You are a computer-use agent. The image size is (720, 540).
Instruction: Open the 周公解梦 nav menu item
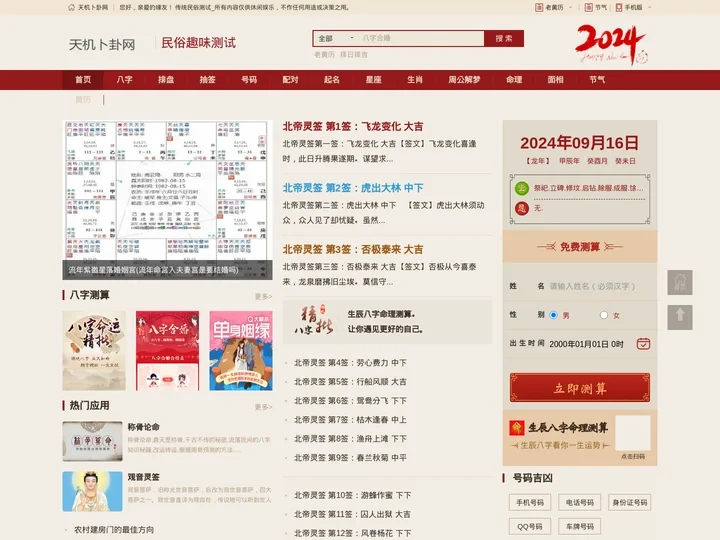click(x=464, y=80)
